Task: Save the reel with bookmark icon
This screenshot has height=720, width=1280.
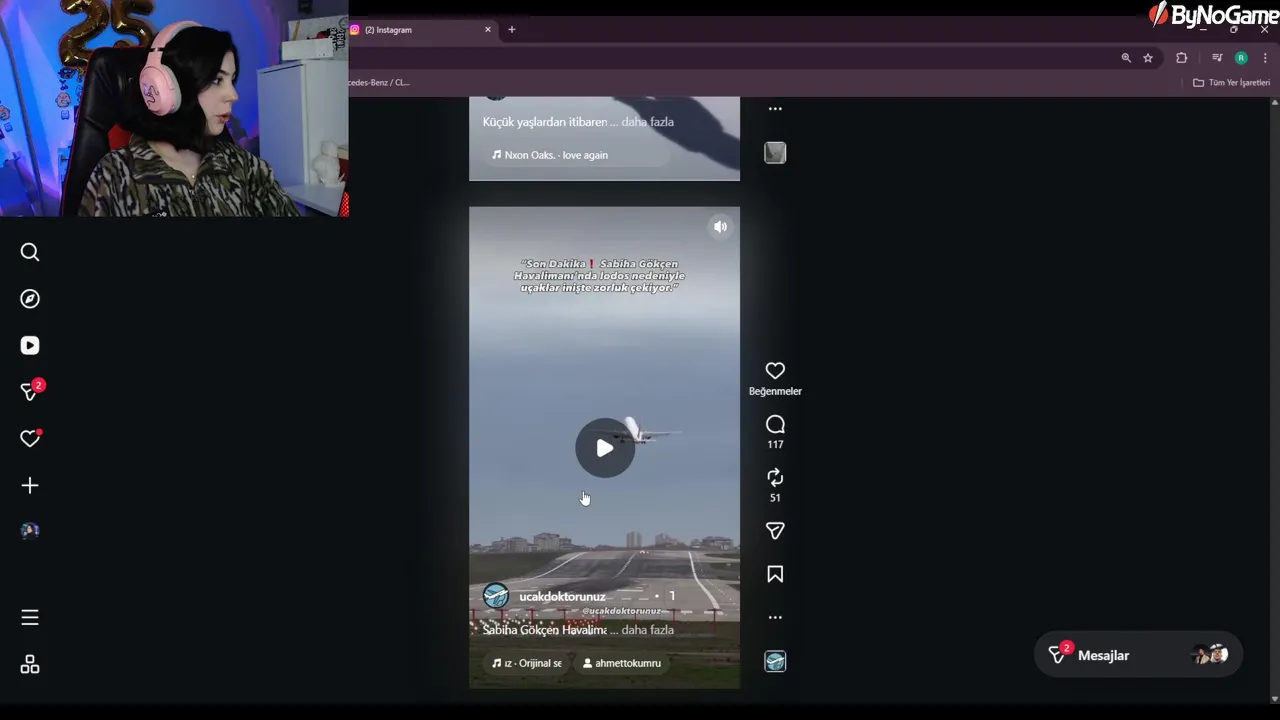Action: pyautogui.click(x=775, y=574)
